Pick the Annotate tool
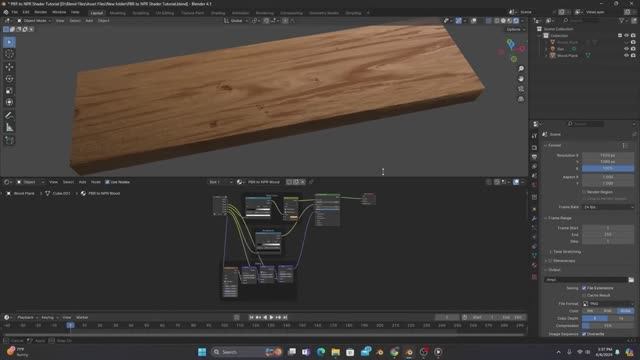Viewport: 640px width, 360px height. point(9,116)
